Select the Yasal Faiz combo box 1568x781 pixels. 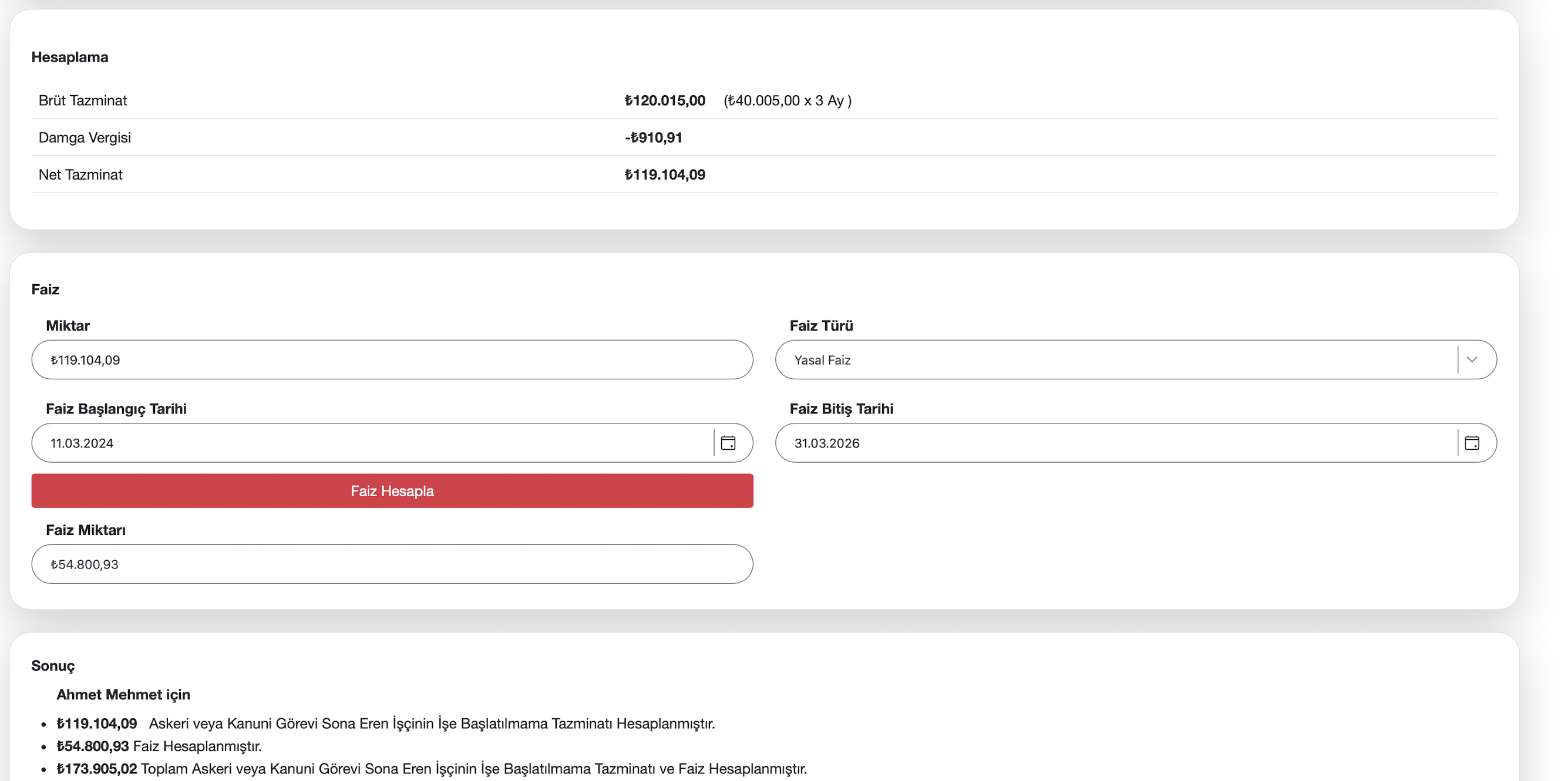[x=1114, y=360]
